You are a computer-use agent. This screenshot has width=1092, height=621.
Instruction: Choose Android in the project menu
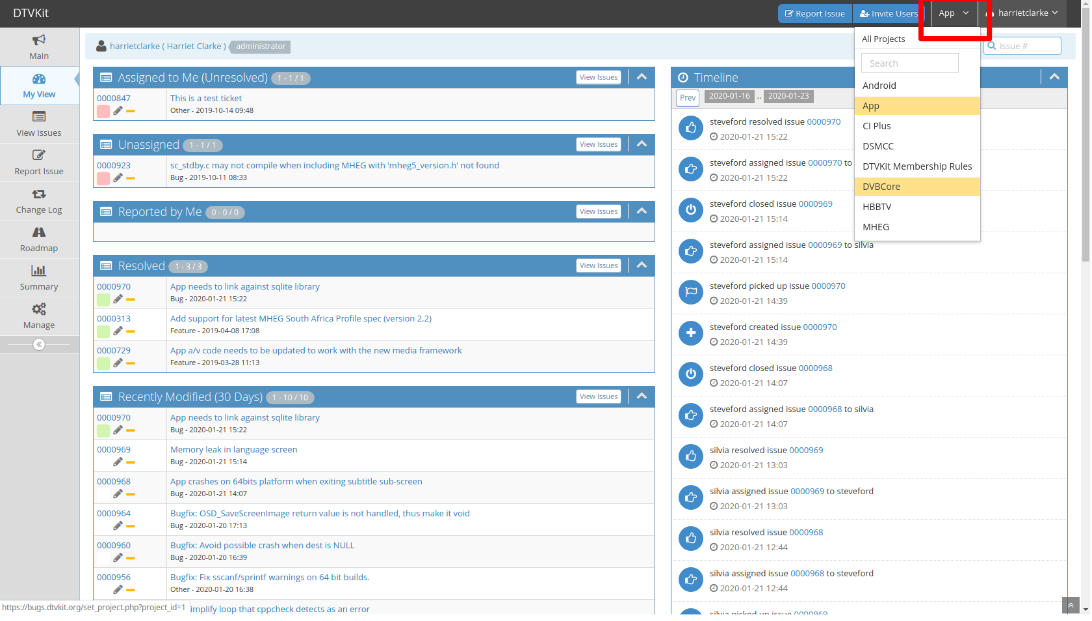coord(879,86)
